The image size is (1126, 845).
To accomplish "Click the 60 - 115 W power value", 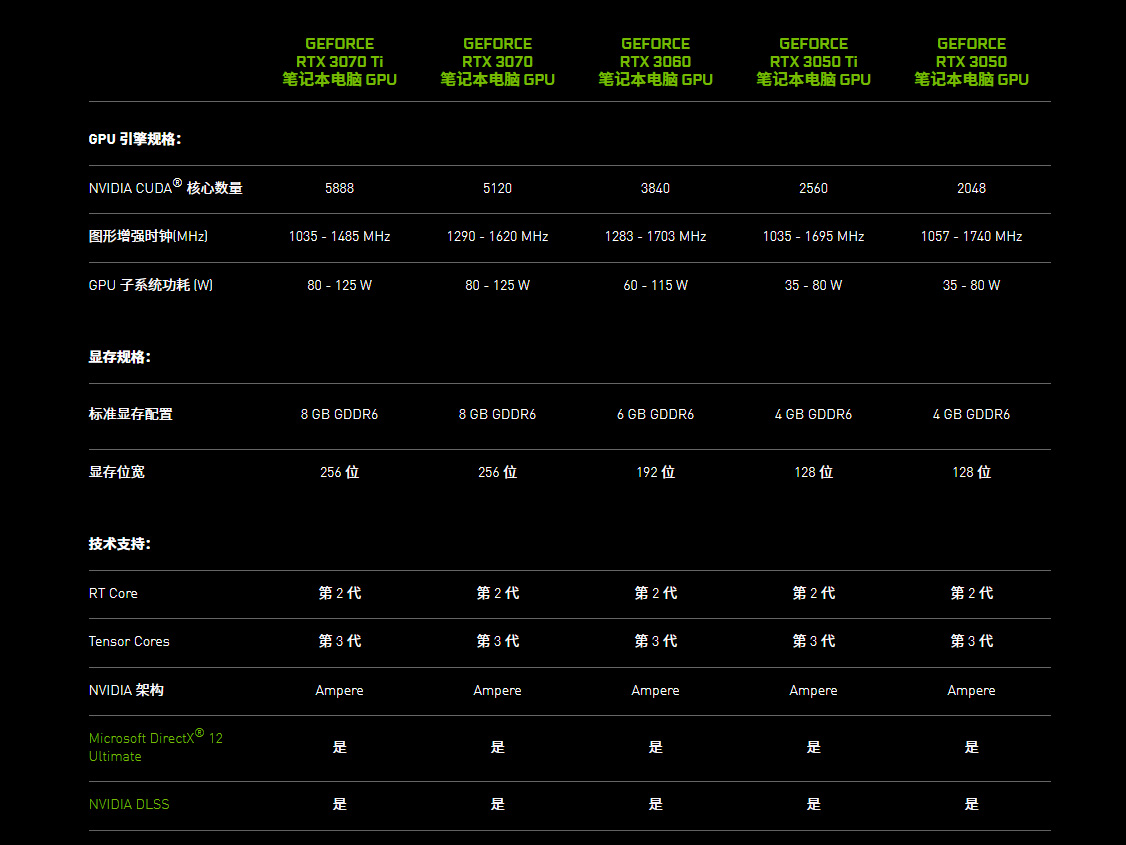I will pyautogui.click(x=656, y=285).
